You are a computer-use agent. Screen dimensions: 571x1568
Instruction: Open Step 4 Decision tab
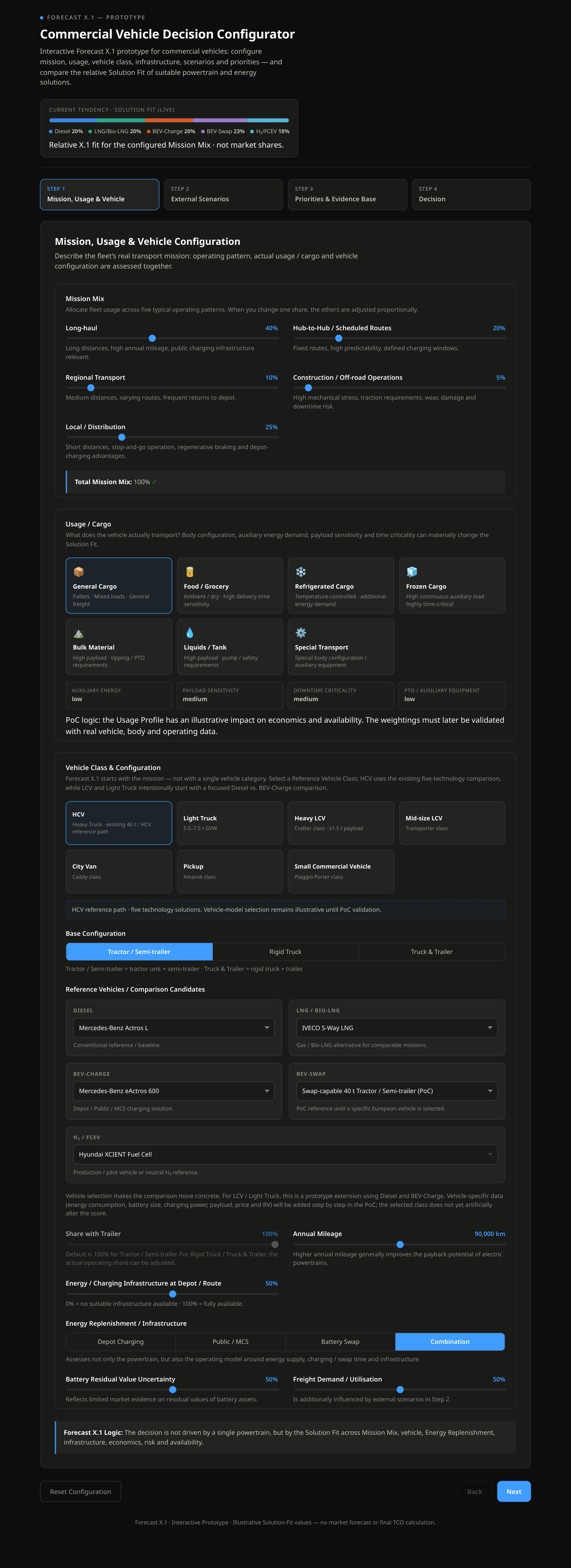click(x=471, y=194)
